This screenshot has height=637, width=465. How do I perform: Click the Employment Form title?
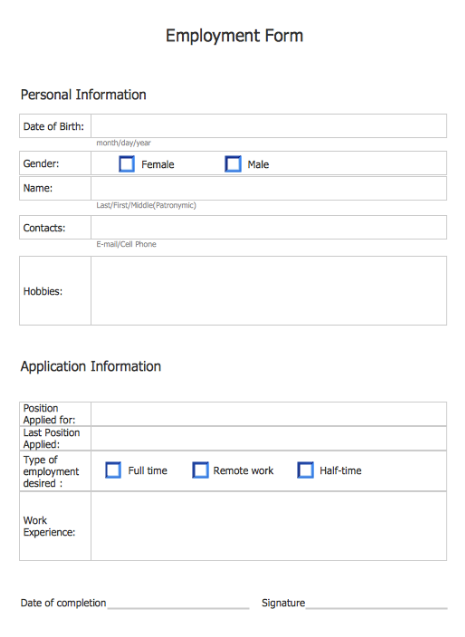[234, 36]
